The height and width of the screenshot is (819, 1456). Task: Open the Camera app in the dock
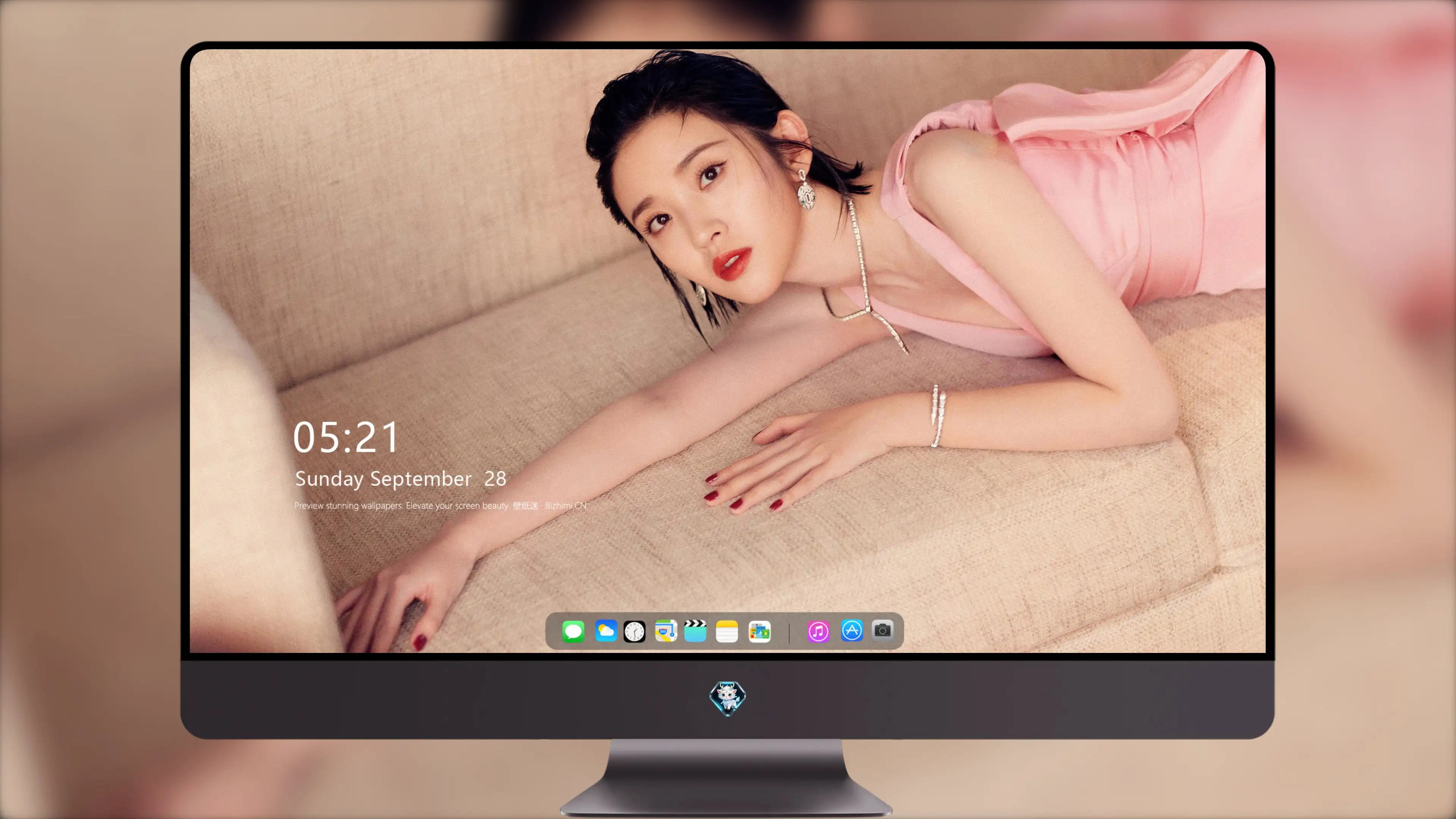pyautogui.click(x=882, y=630)
